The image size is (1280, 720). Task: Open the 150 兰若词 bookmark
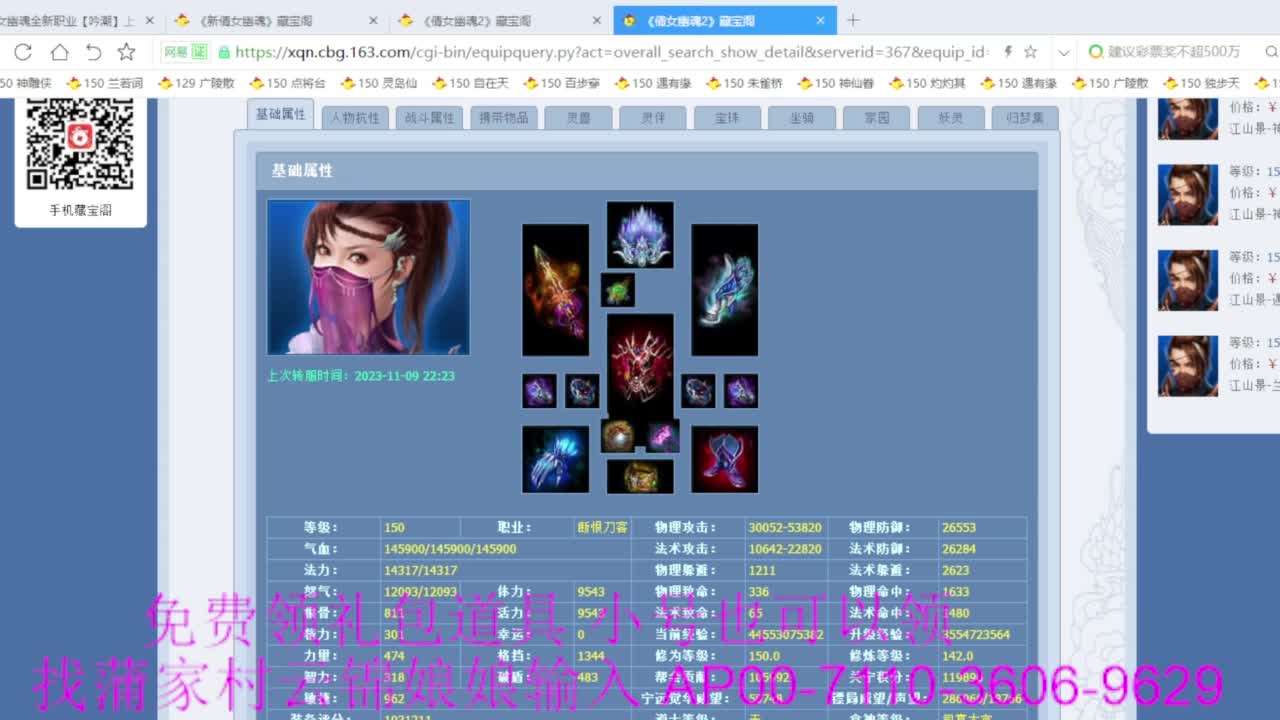[104, 83]
